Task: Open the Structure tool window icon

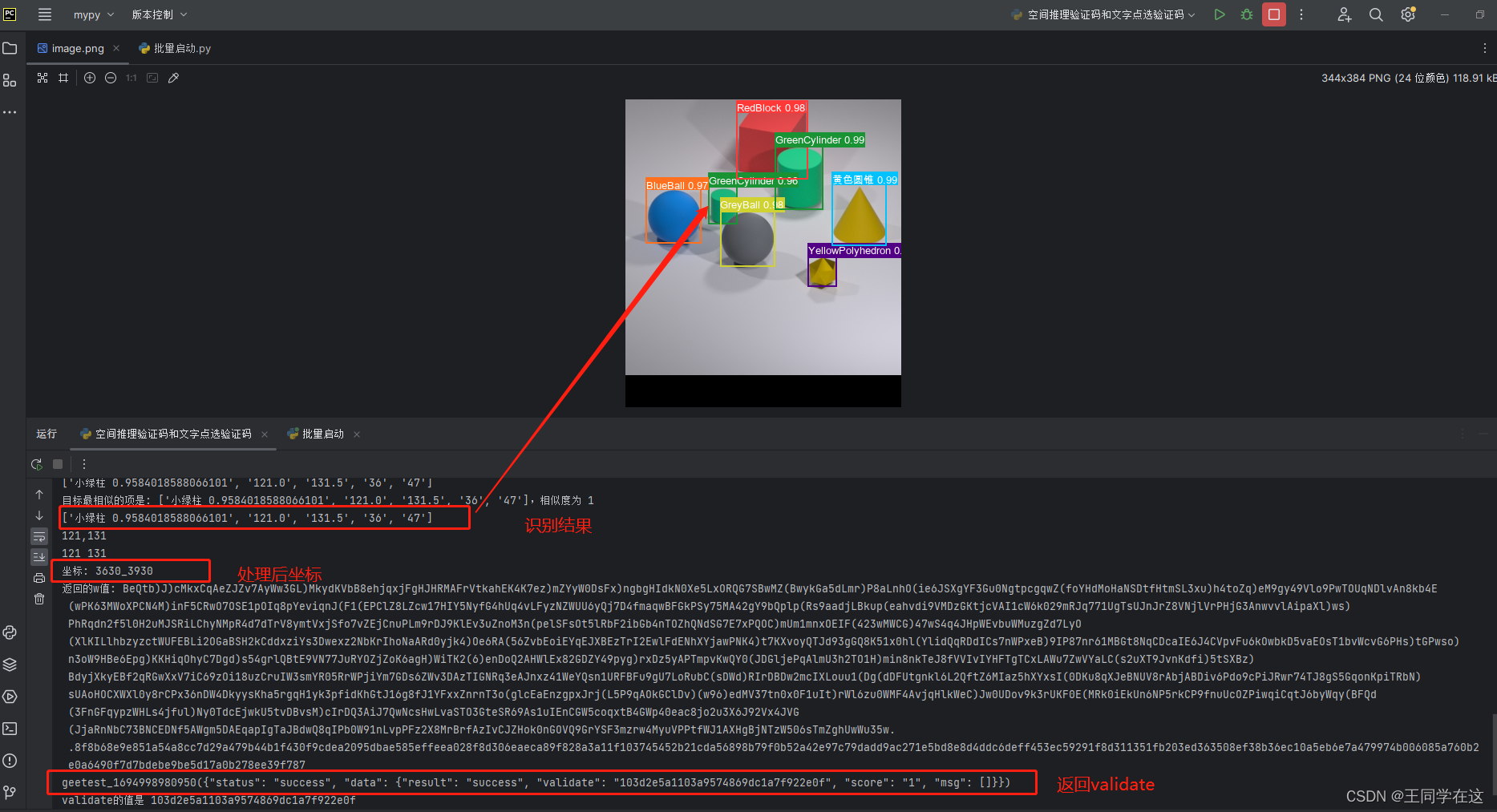Action: point(10,80)
